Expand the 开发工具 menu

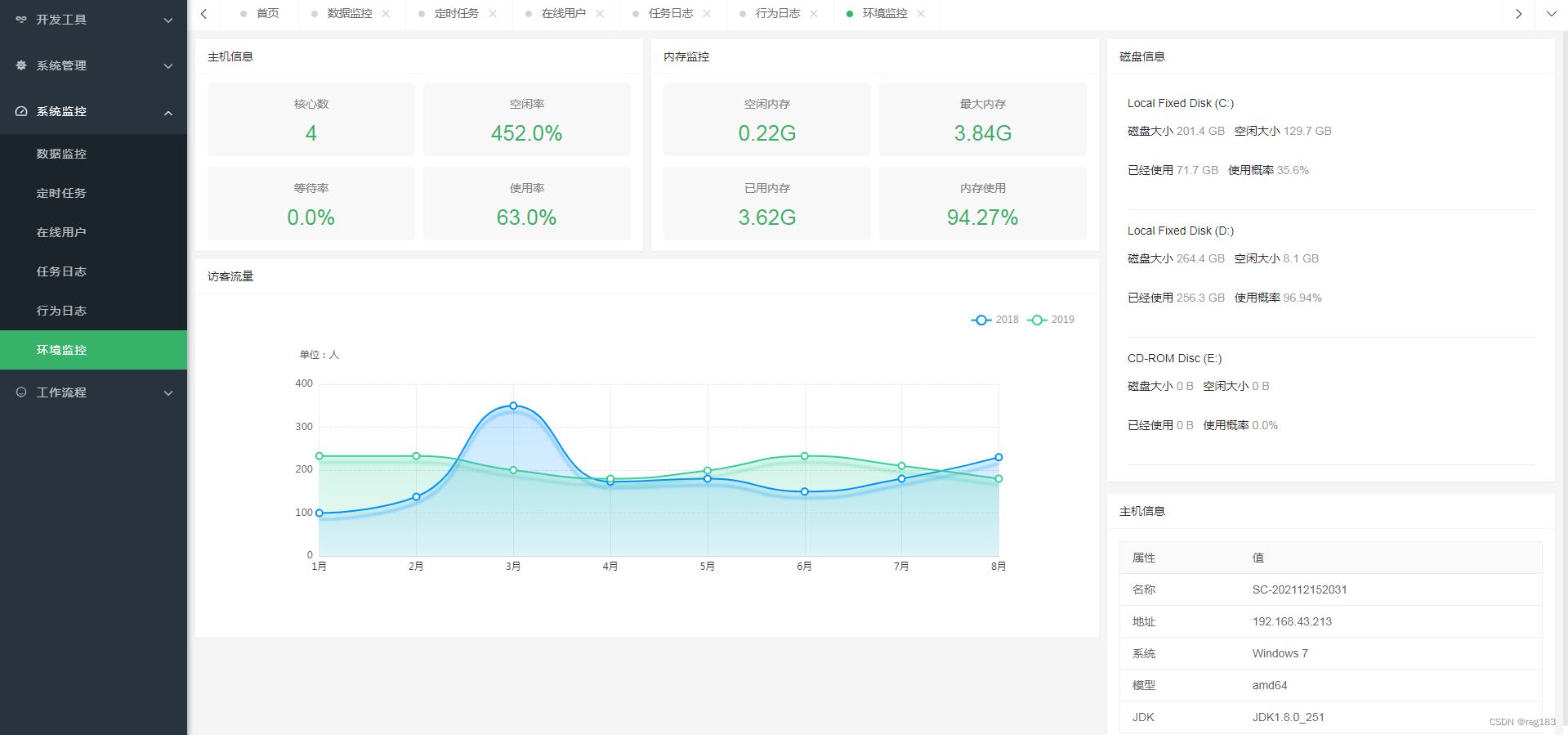(168, 20)
